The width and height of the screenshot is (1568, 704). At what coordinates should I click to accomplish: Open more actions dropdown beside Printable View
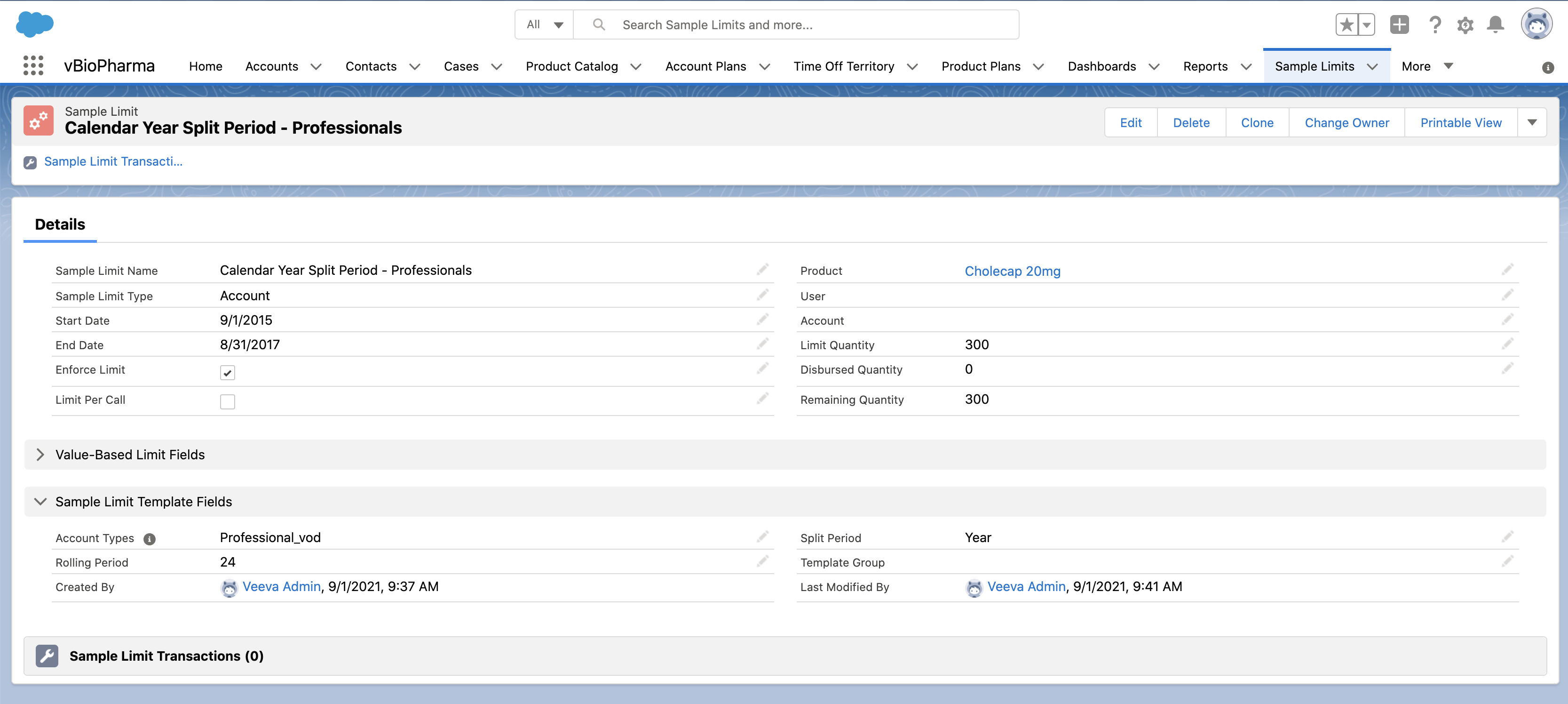(x=1531, y=123)
